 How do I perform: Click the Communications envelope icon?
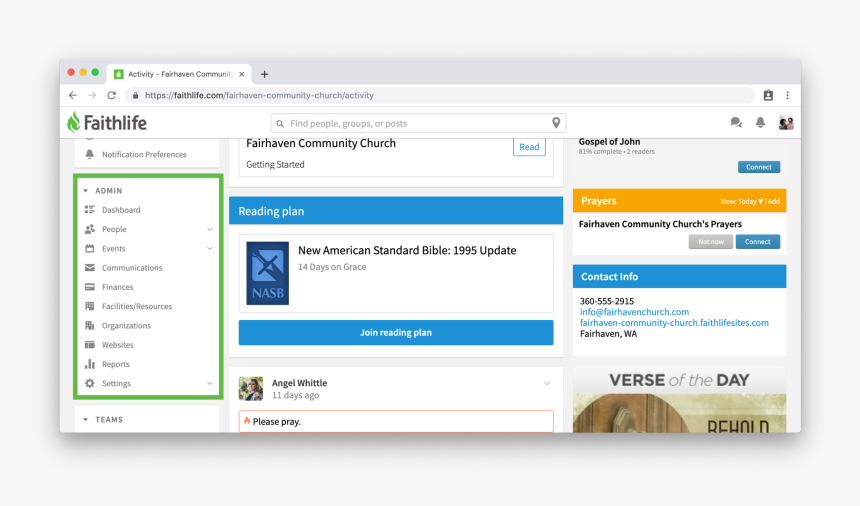pos(90,268)
